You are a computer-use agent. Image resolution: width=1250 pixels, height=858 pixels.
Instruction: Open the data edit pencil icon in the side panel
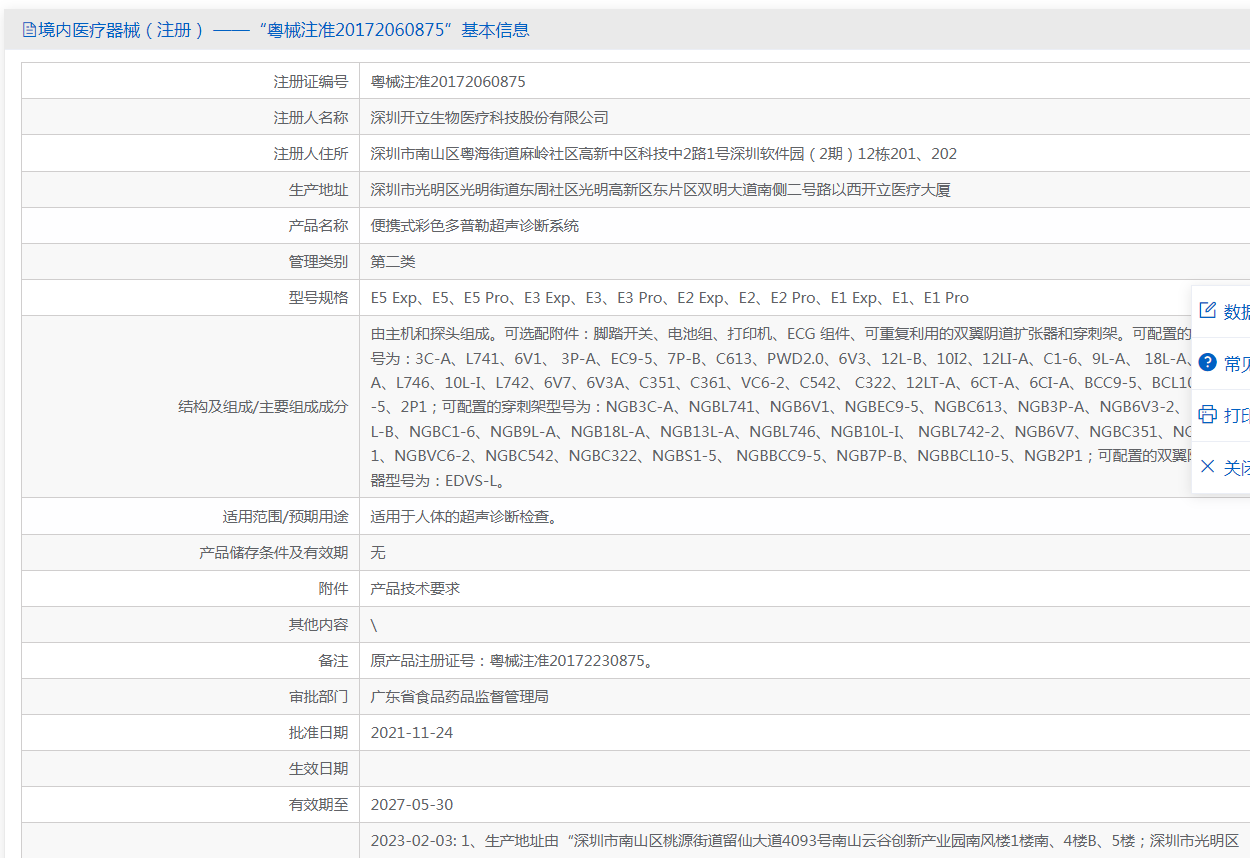[1207, 311]
